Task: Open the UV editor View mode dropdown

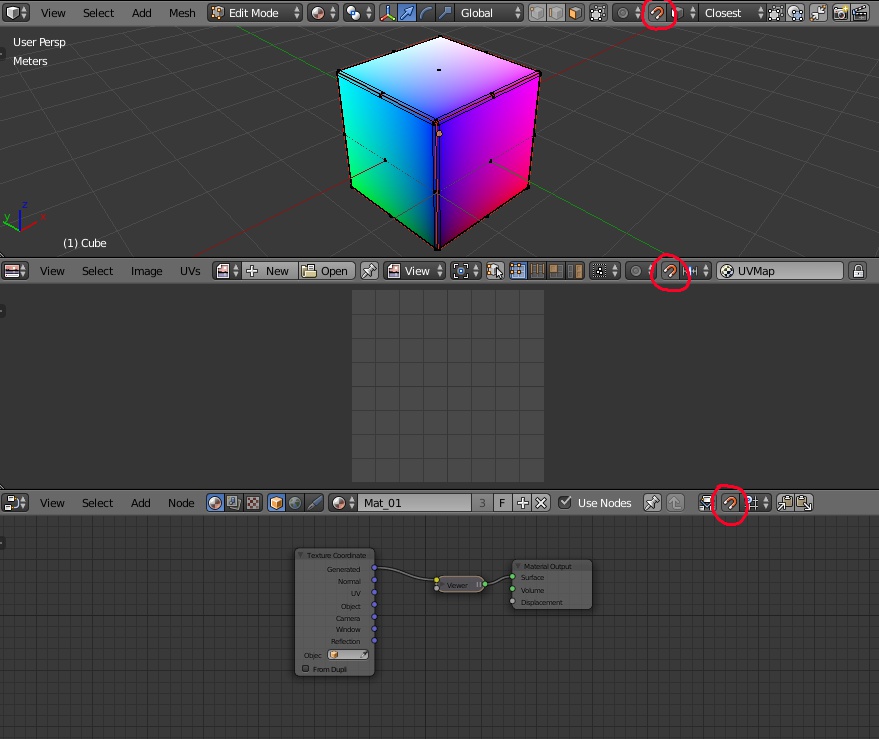Action: click(415, 271)
